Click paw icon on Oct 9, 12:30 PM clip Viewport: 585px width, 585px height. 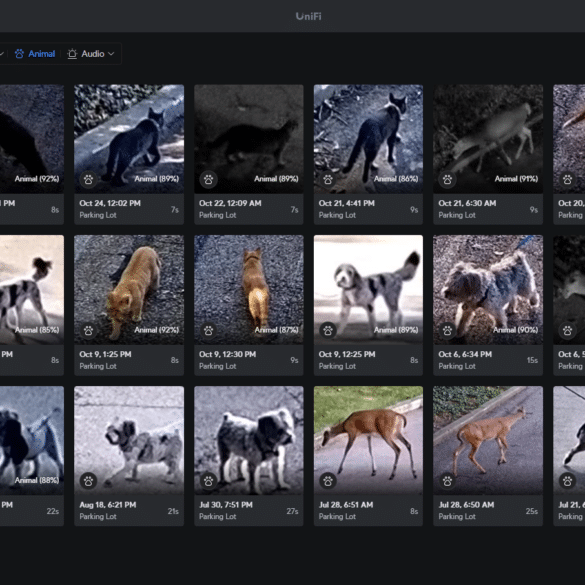click(x=208, y=330)
